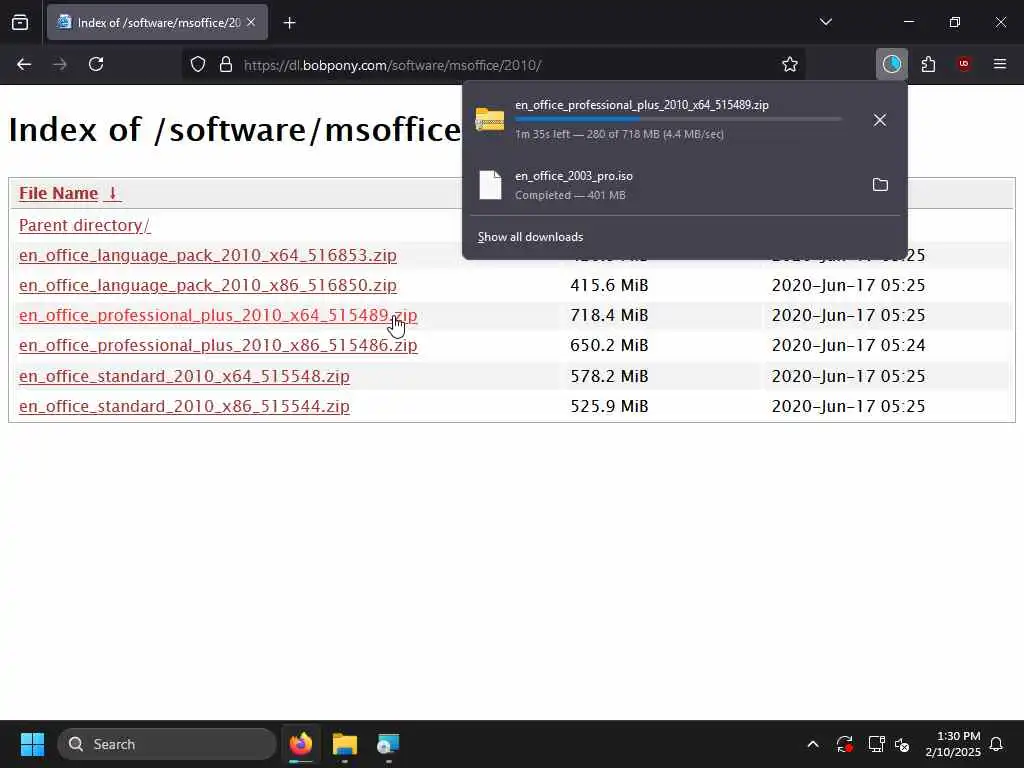The width and height of the screenshot is (1024, 768).
Task: Select the 650.2 MiB size cell
Action: (x=609, y=345)
